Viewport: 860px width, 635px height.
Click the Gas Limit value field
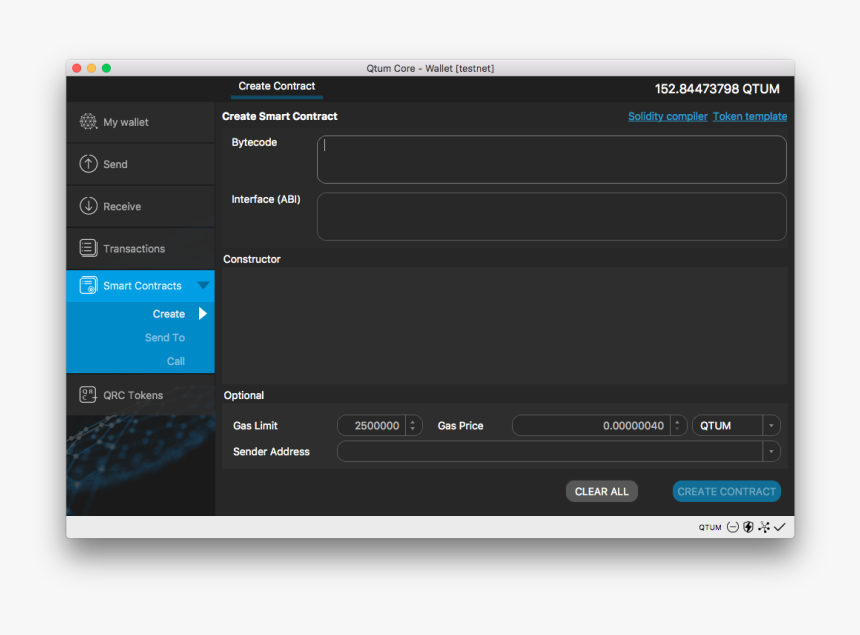pos(372,426)
